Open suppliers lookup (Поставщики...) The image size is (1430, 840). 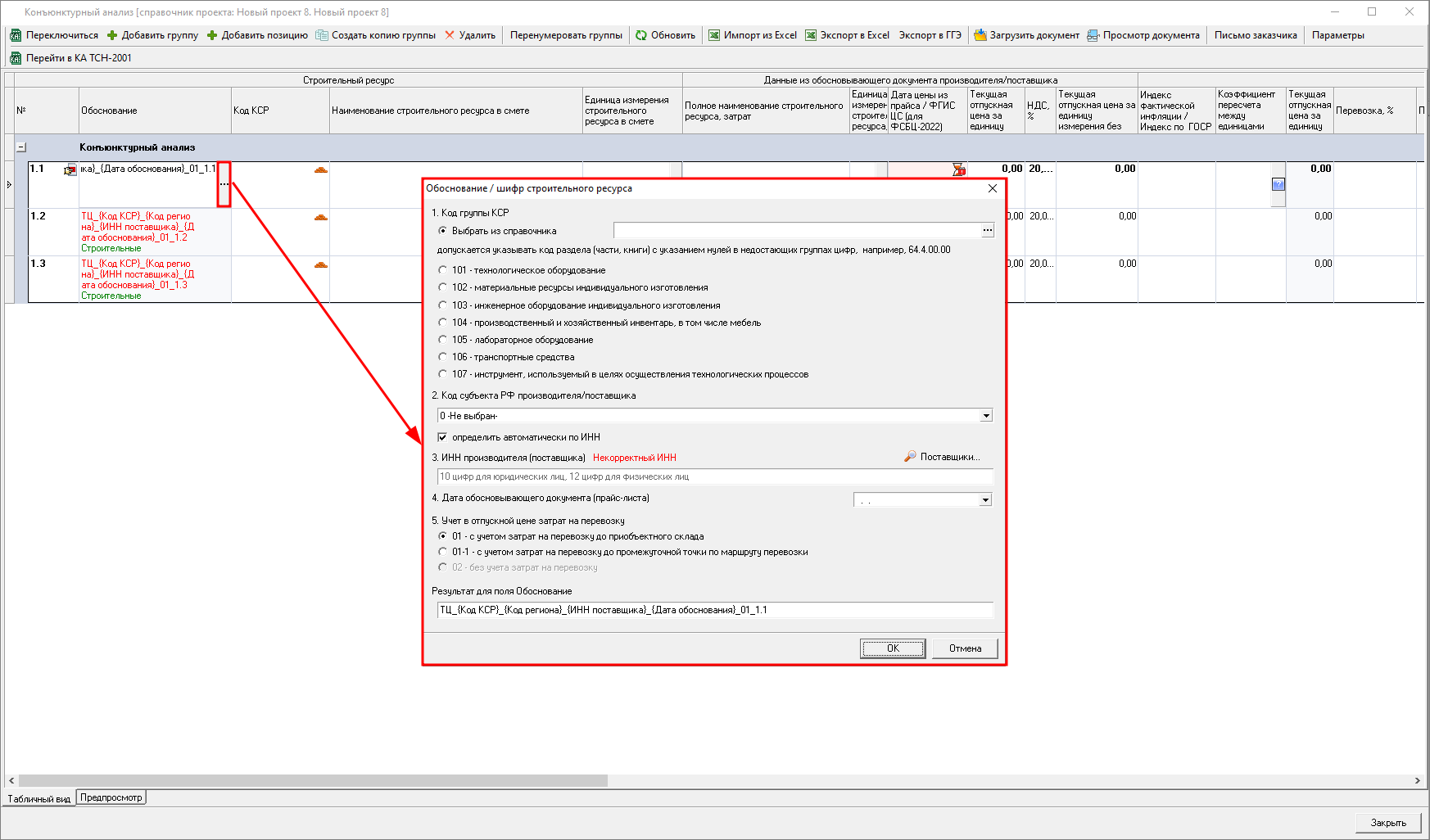942,457
